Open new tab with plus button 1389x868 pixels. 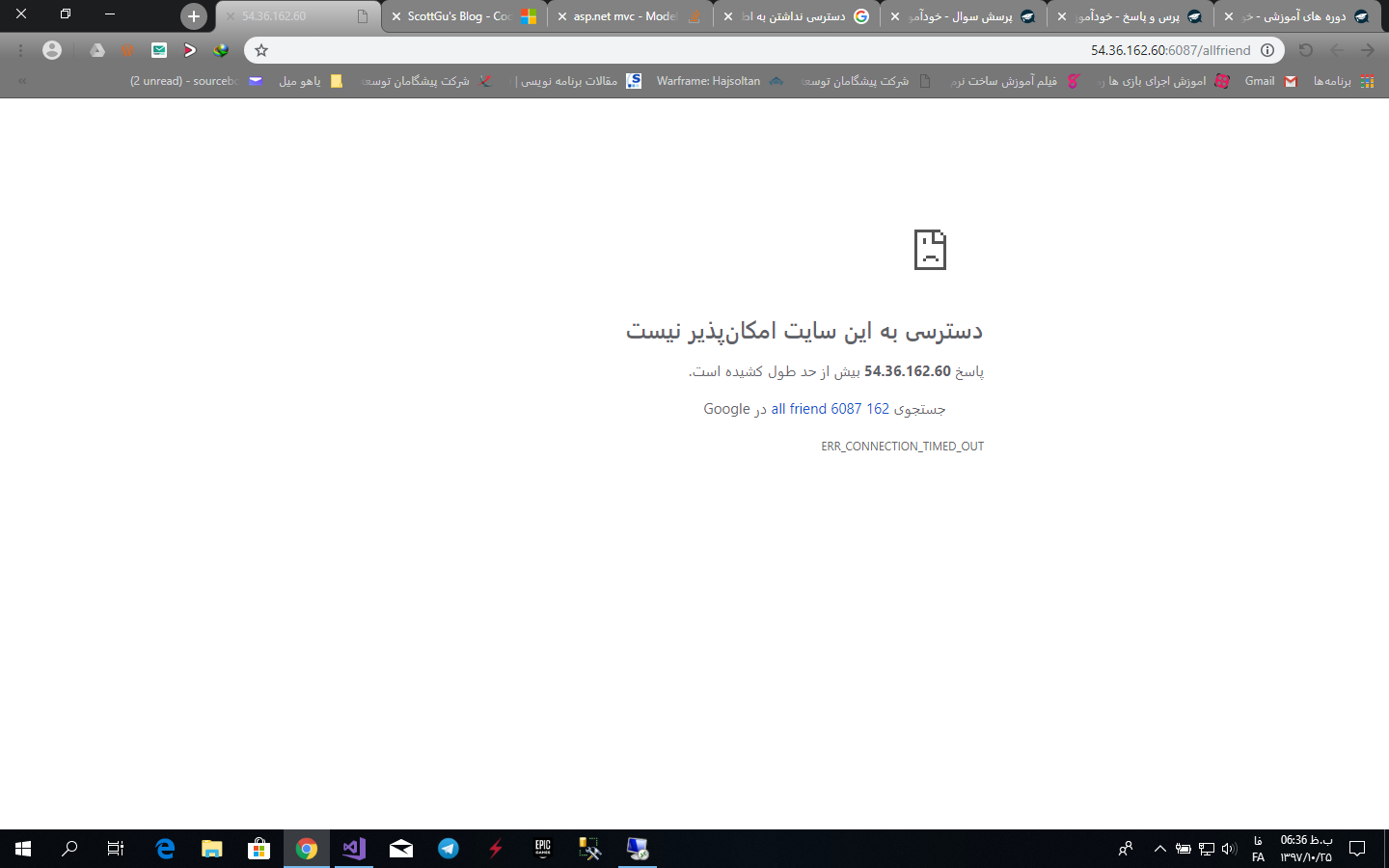tap(193, 16)
